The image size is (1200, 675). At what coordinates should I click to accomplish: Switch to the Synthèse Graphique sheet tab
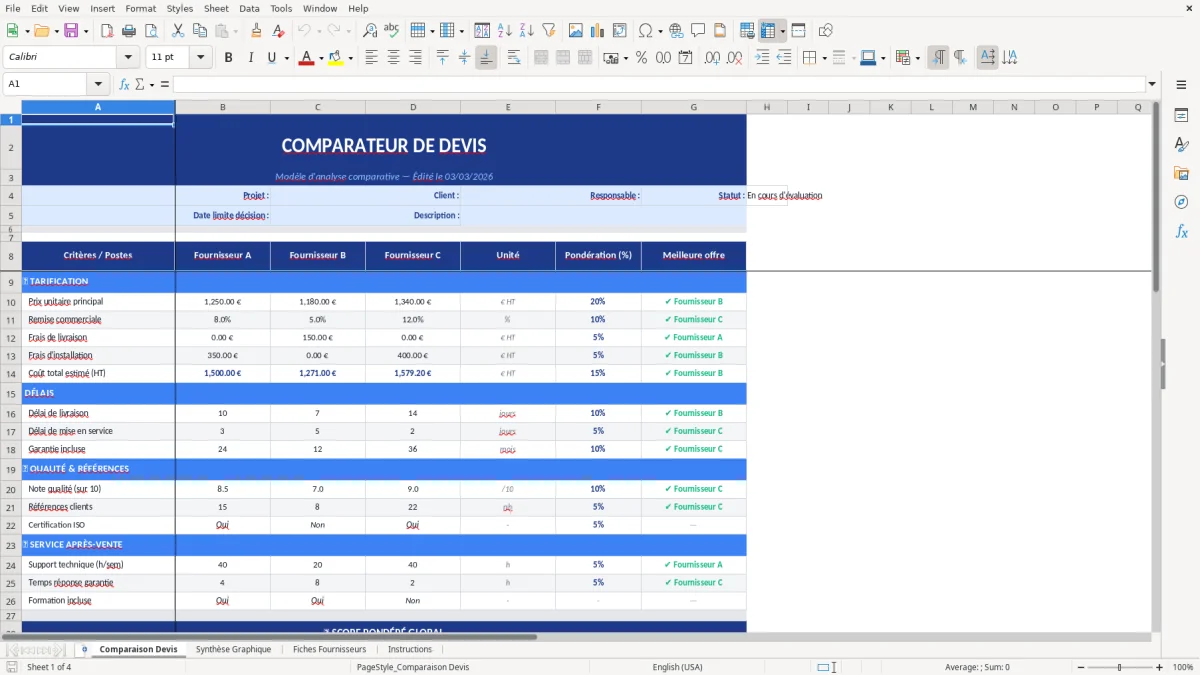point(233,649)
